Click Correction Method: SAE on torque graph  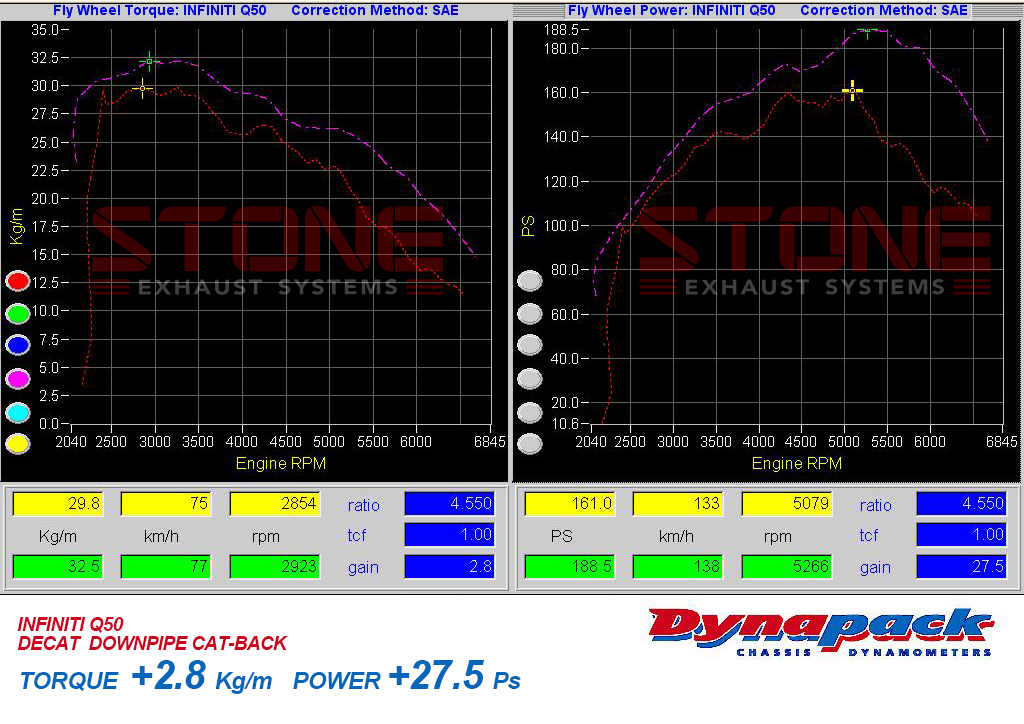[x=375, y=10]
